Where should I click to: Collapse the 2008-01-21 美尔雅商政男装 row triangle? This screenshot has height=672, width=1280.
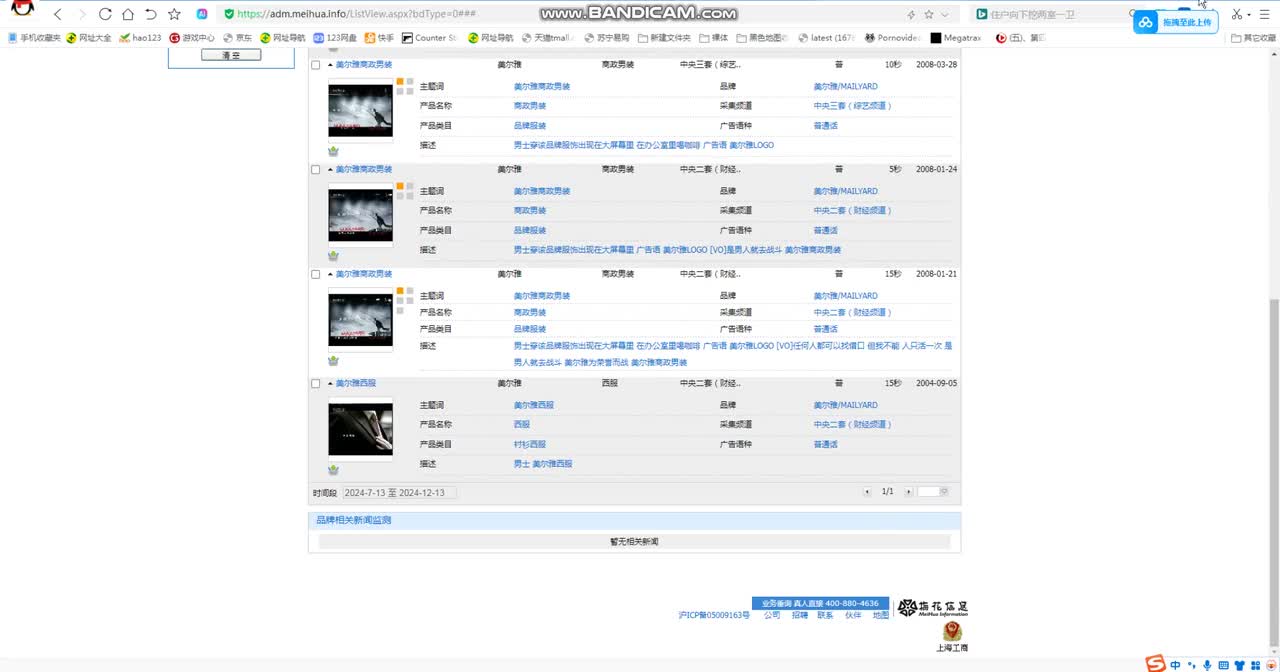pos(330,274)
